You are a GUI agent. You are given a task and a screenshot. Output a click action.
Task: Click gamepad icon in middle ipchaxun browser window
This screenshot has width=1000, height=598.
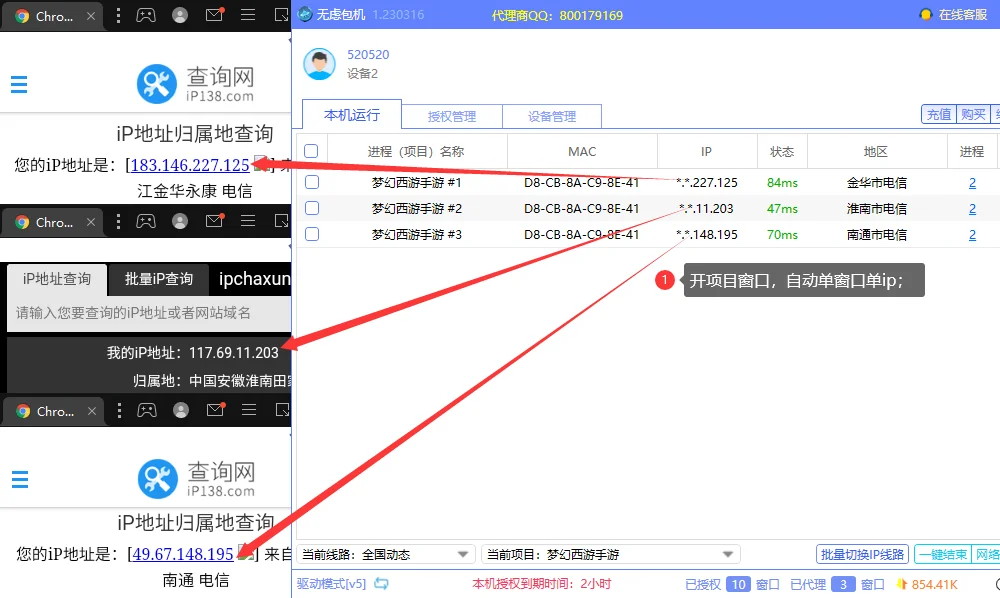145,221
